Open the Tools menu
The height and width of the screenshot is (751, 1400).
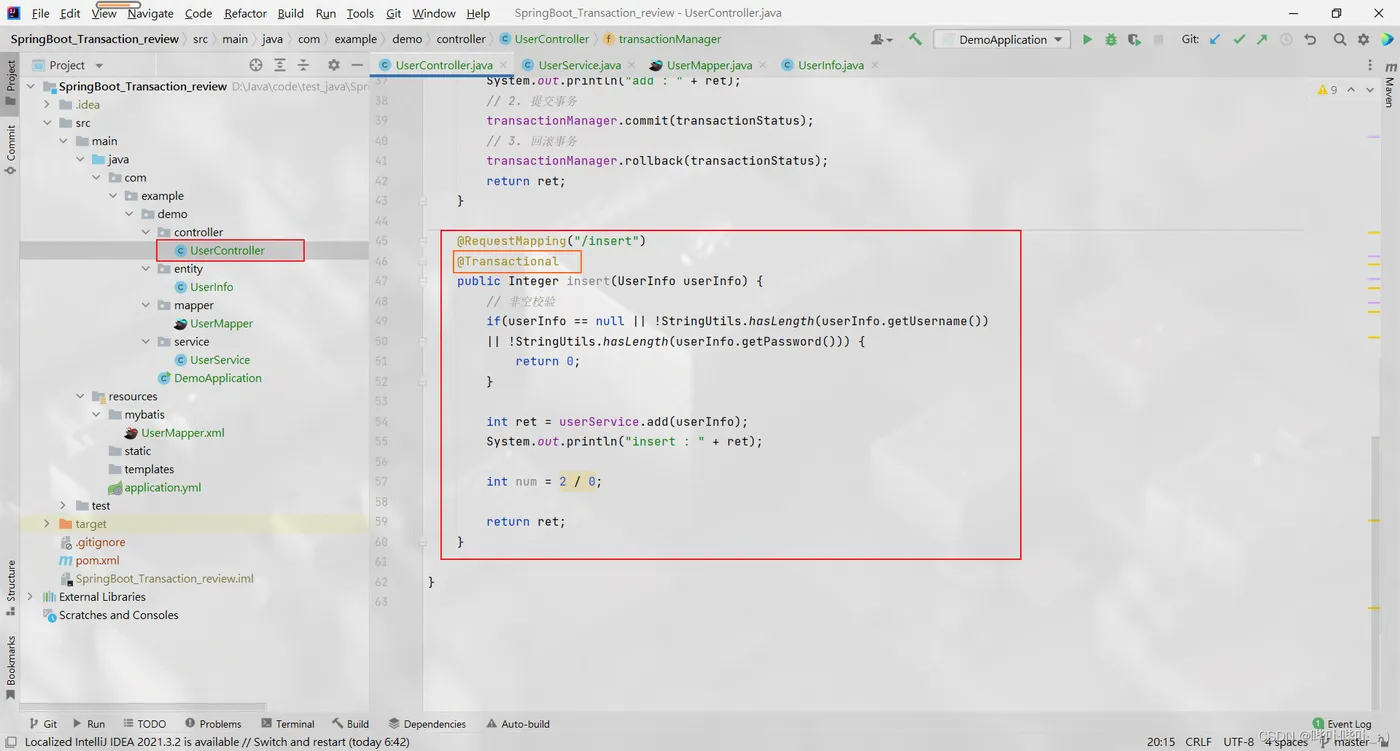360,13
